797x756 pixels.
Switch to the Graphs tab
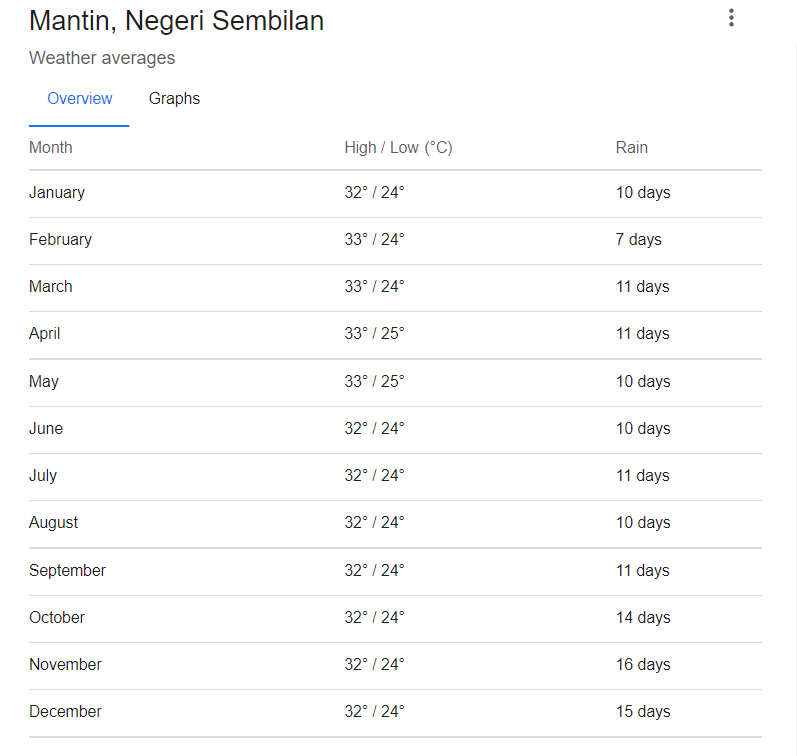click(x=174, y=98)
